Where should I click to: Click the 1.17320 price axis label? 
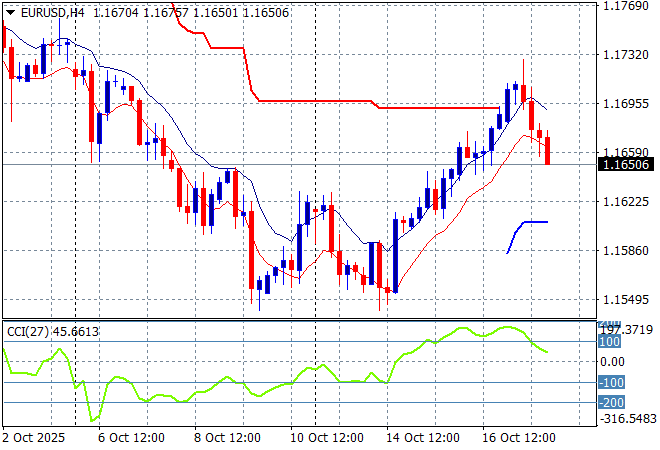click(626, 54)
